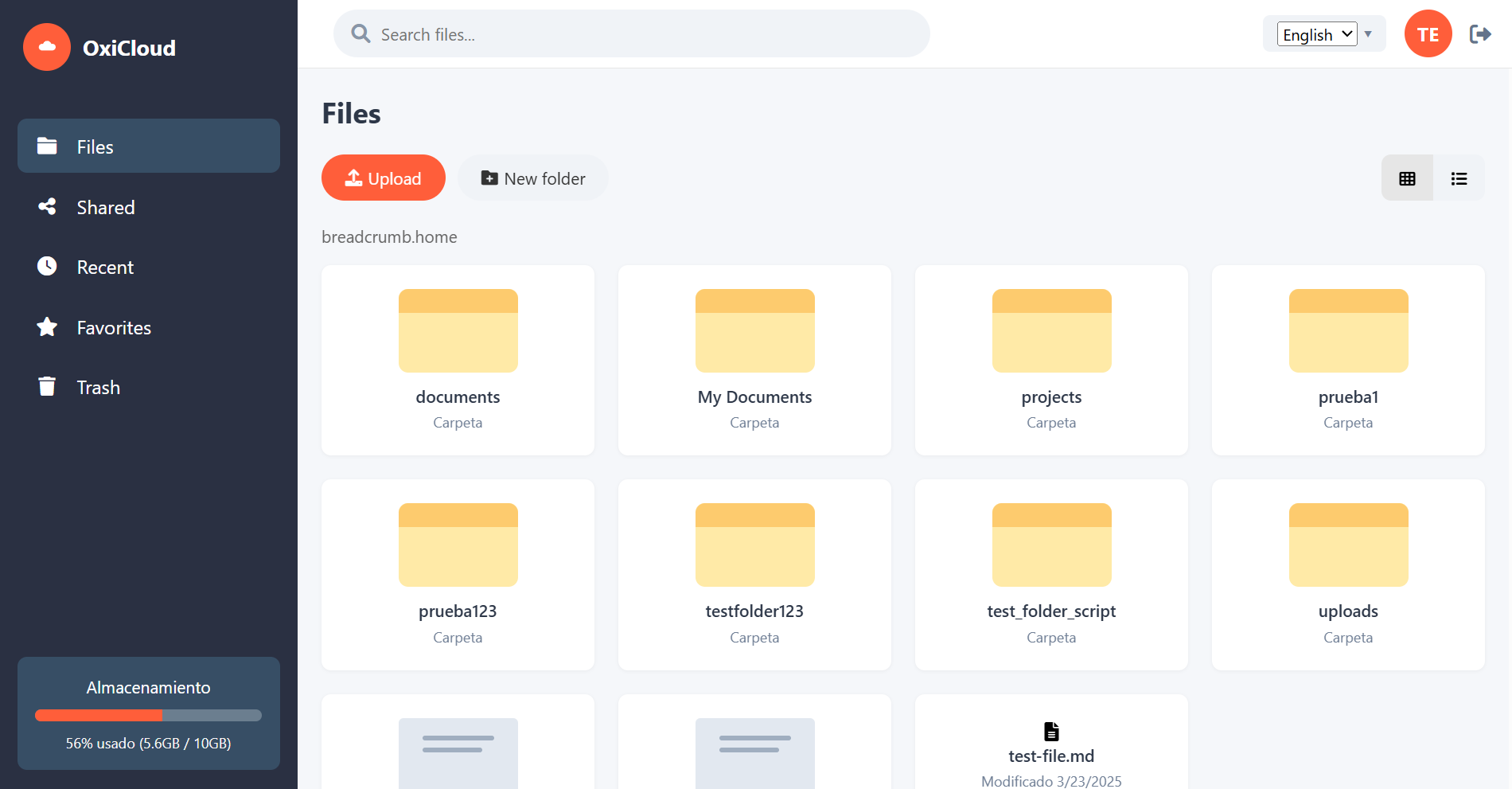The image size is (1512, 789).
Task: Click the OxiCloud cloud logo icon
Action: tap(47, 47)
